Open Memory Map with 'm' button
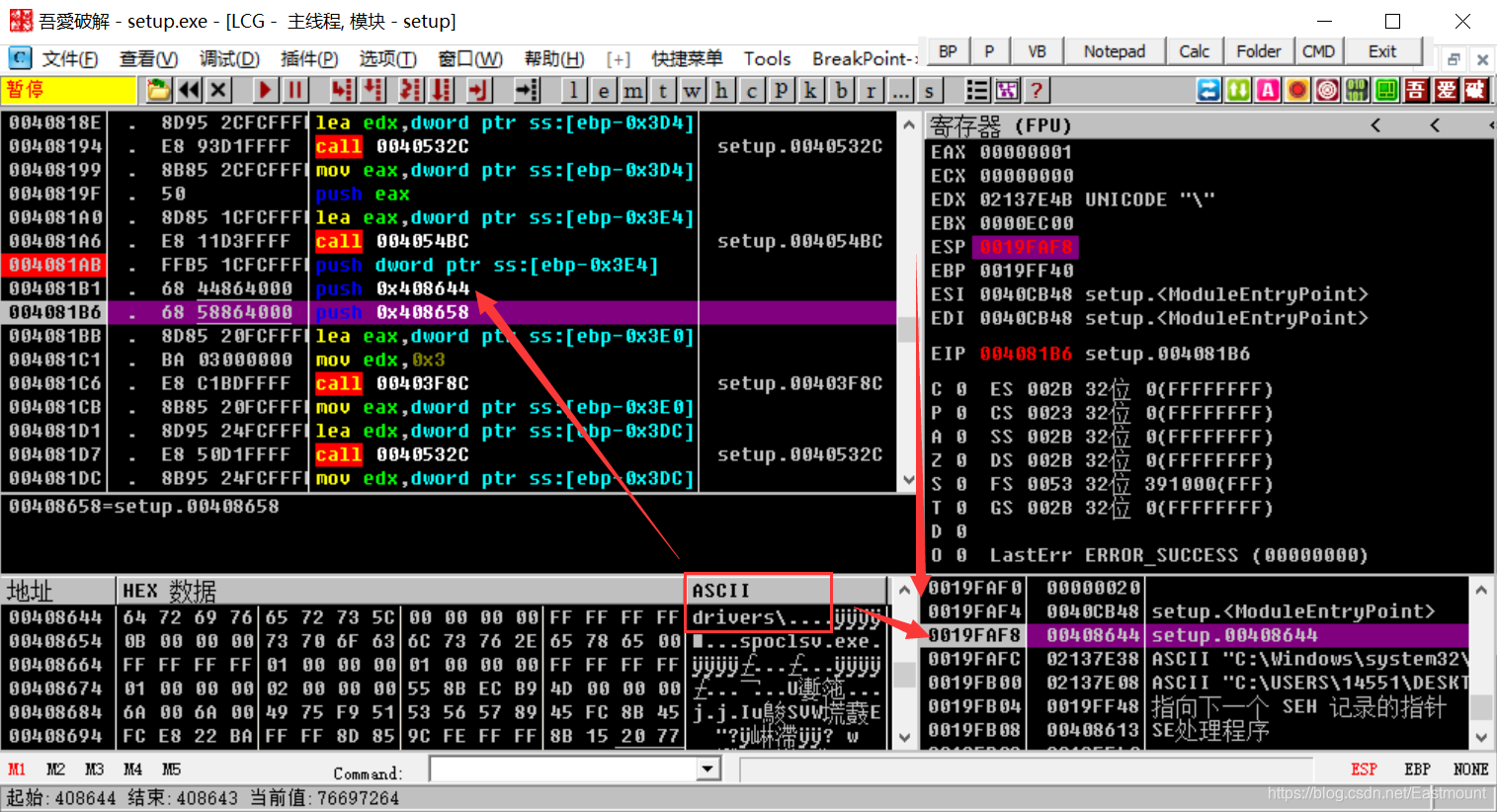This screenshot has height=812, width=1497. click(633, 91)
